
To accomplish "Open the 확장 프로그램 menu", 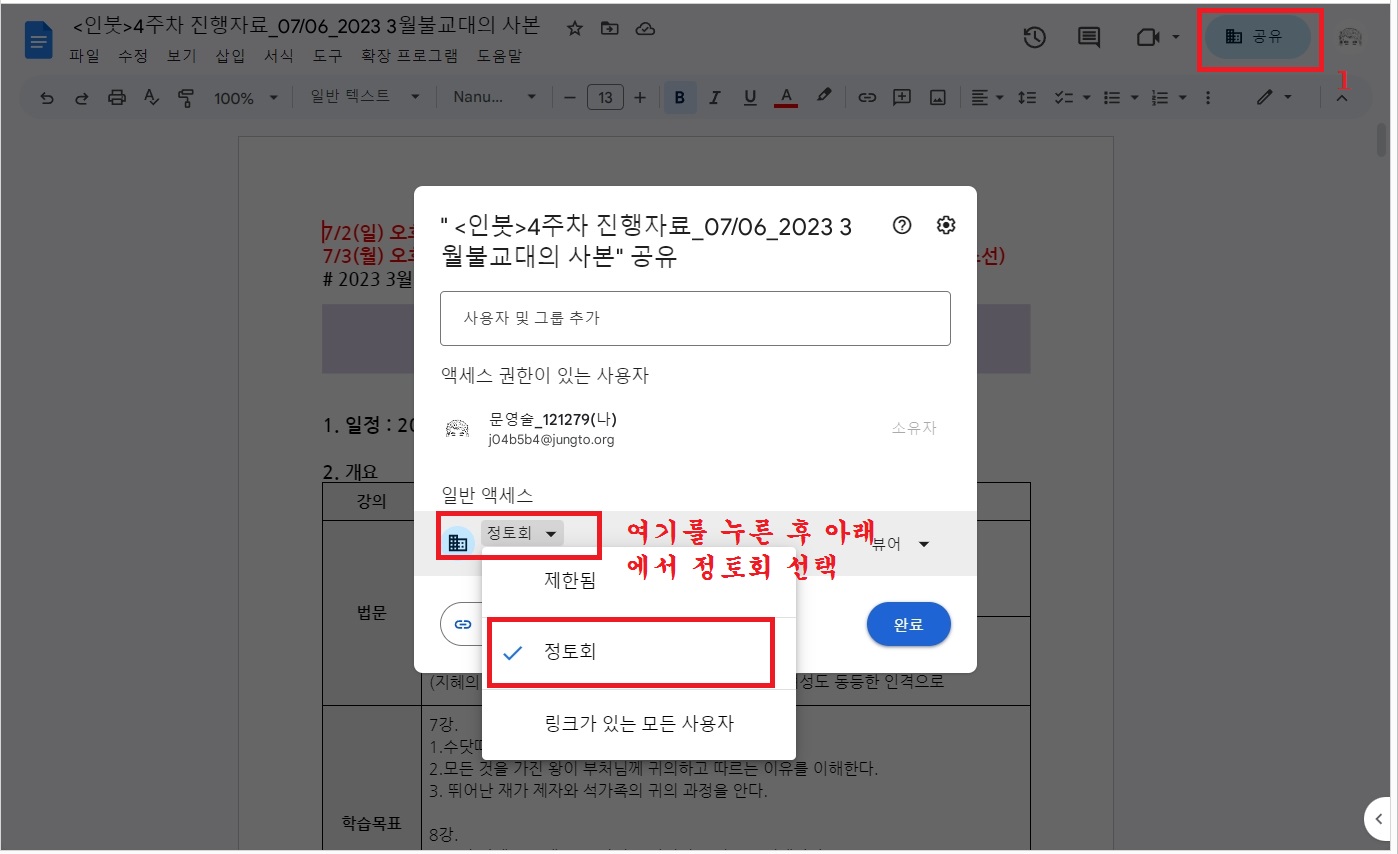I will [x=410, y=56].
